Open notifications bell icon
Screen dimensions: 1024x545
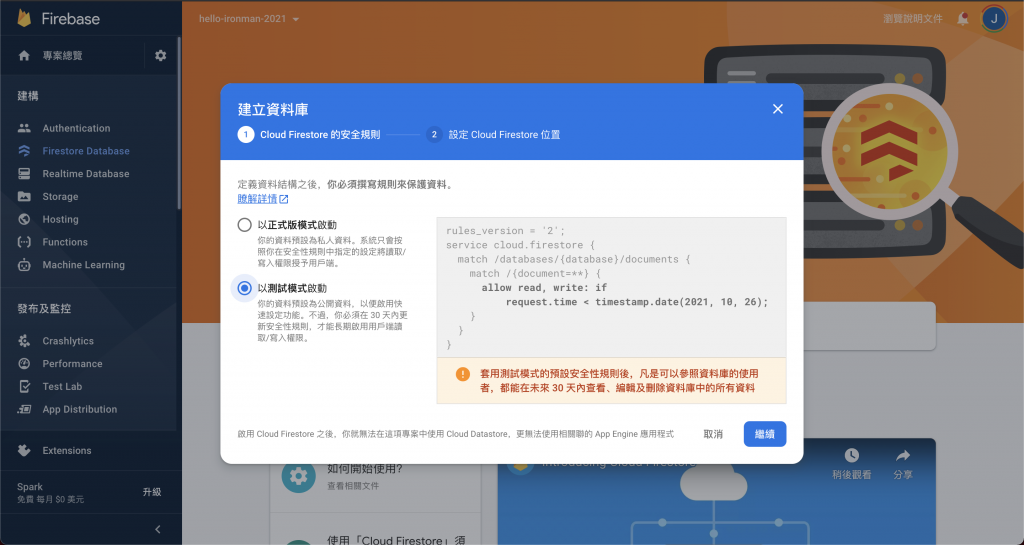(963, 18)
